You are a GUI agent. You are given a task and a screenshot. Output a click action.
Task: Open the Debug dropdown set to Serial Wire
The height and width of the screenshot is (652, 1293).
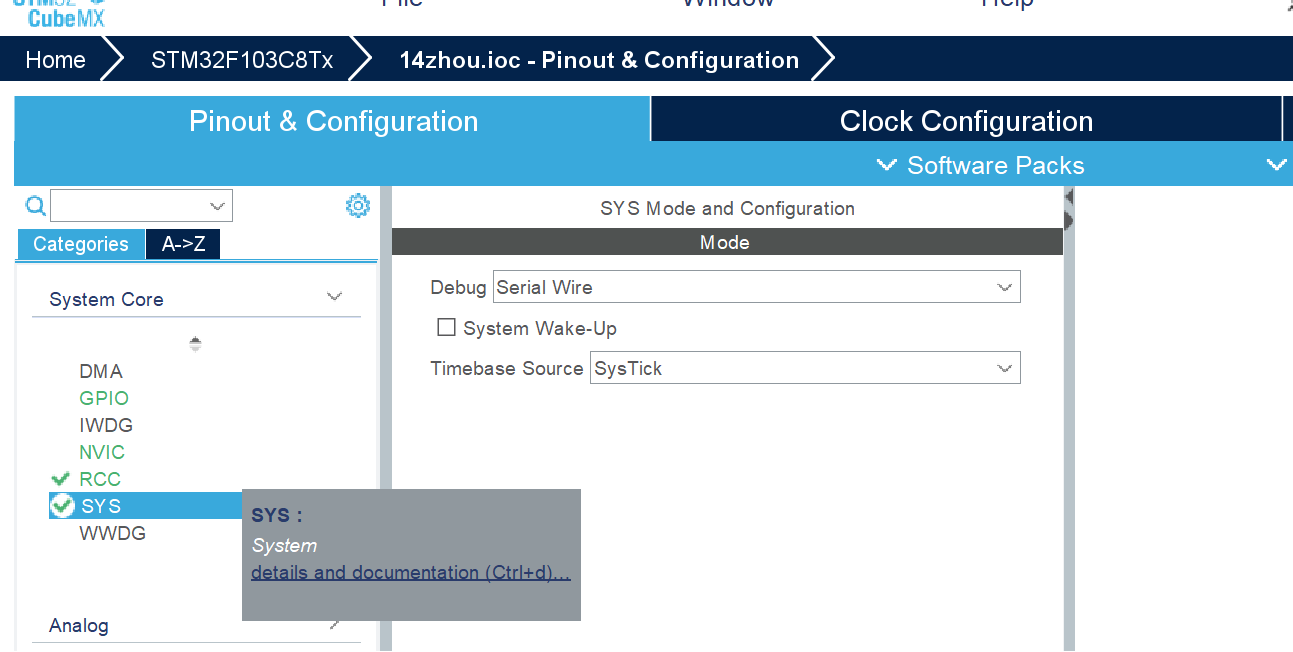[757, 287]
